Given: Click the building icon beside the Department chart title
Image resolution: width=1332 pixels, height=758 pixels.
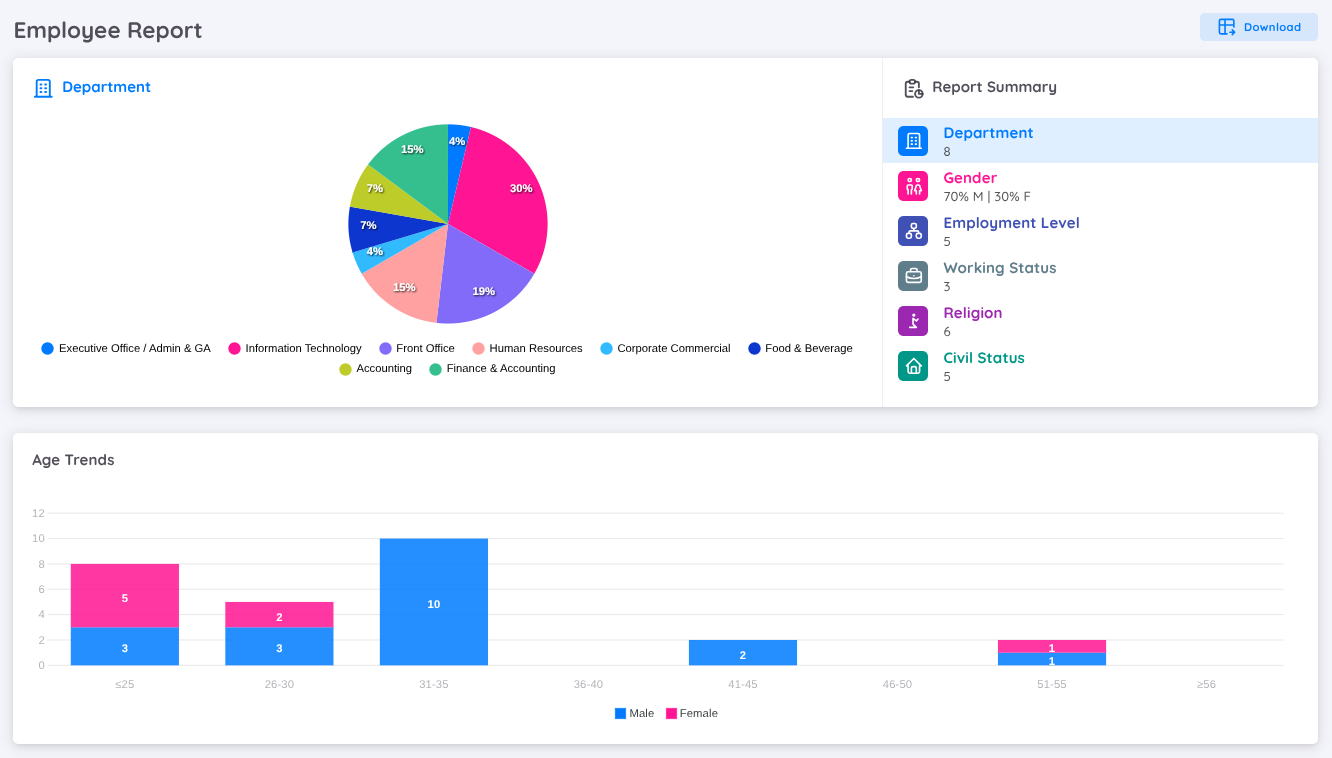Looking at the screenshot, I should (x=43, y=87).
